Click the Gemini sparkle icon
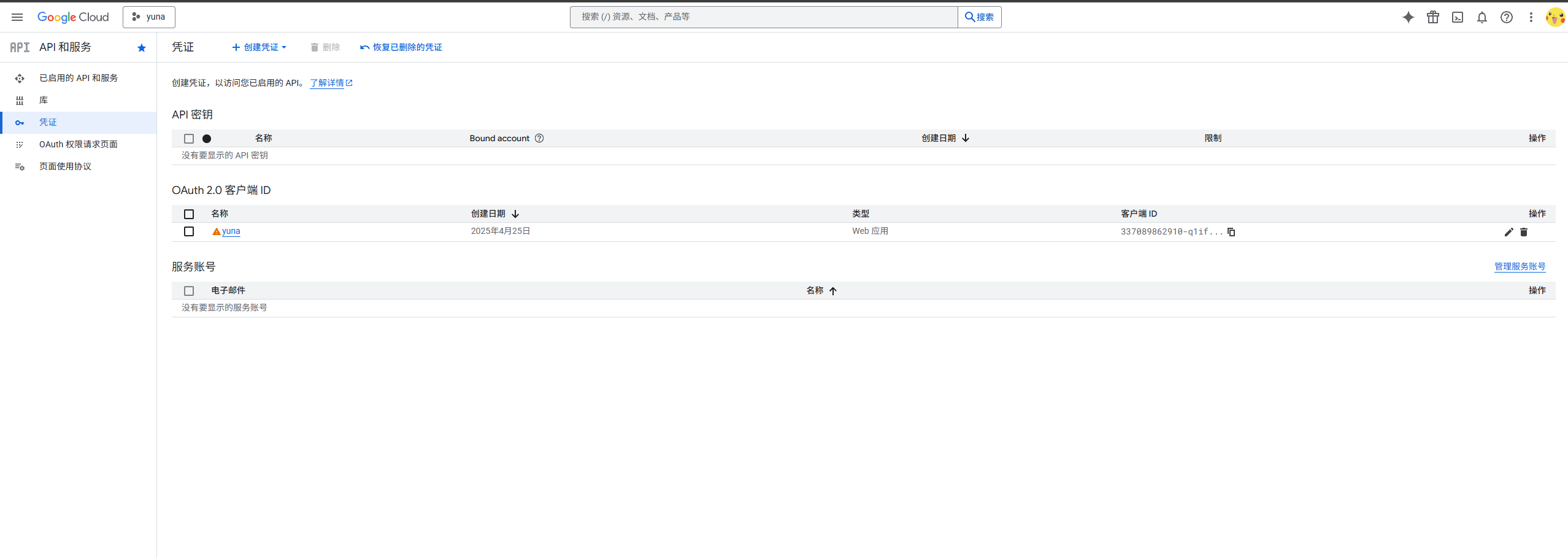This screenshot has width=1568, height=558. (1408, 17)
